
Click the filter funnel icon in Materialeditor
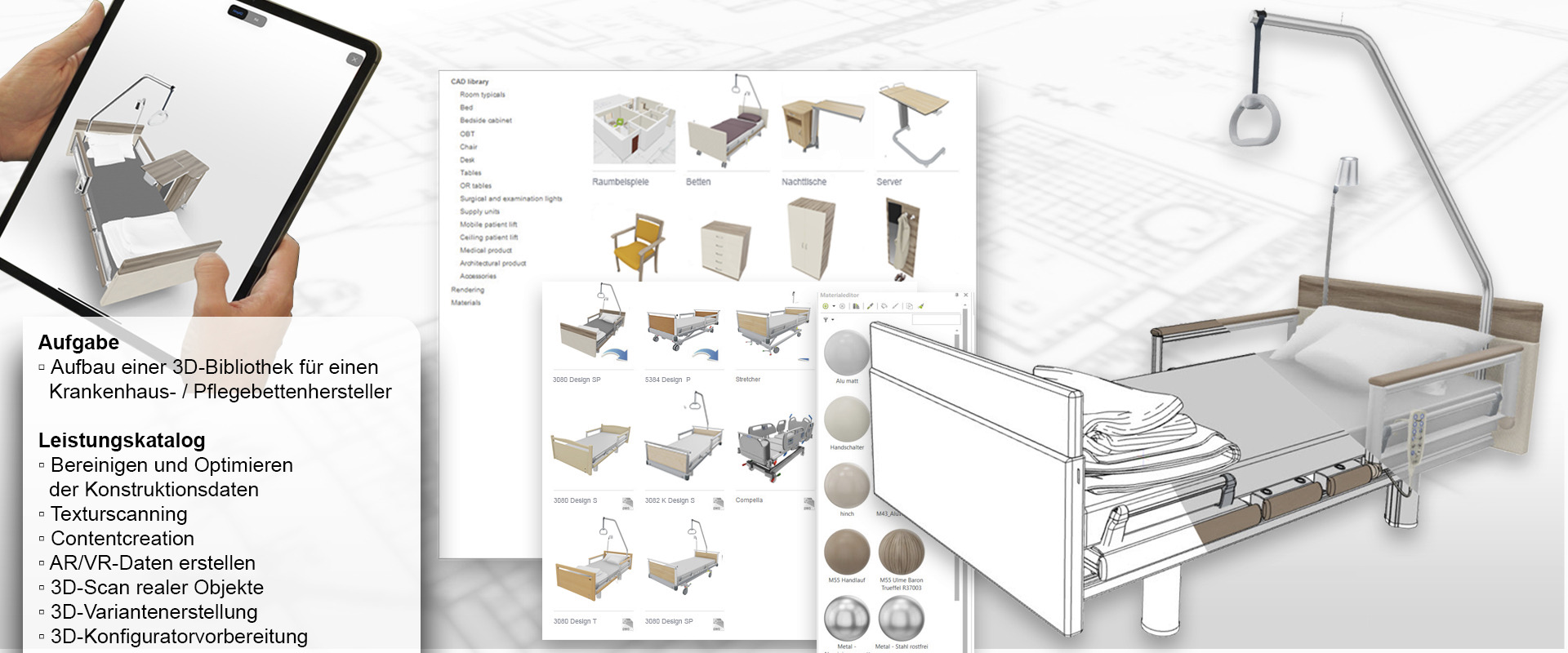point(826,320)
